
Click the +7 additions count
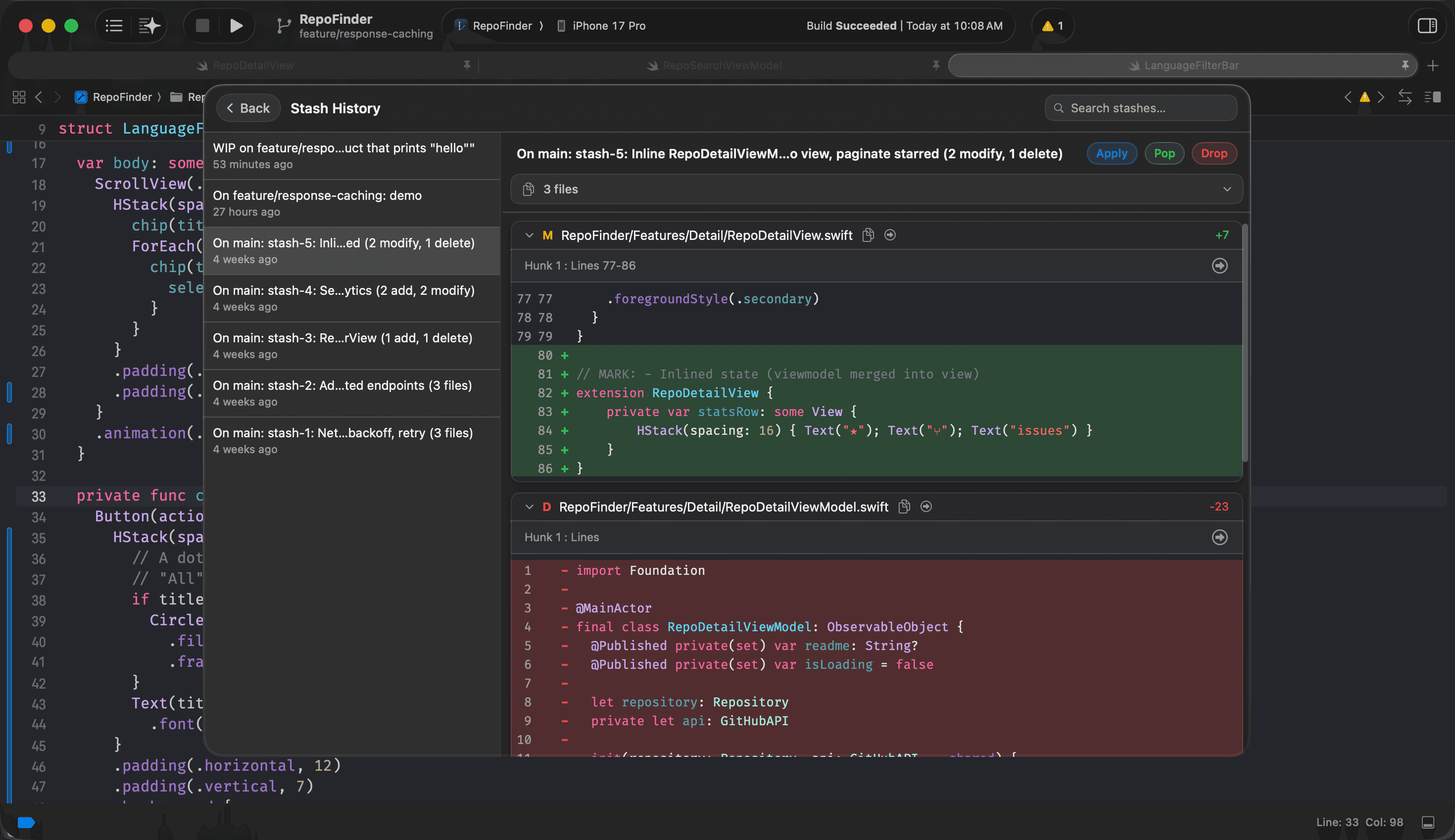point(1222,235)
